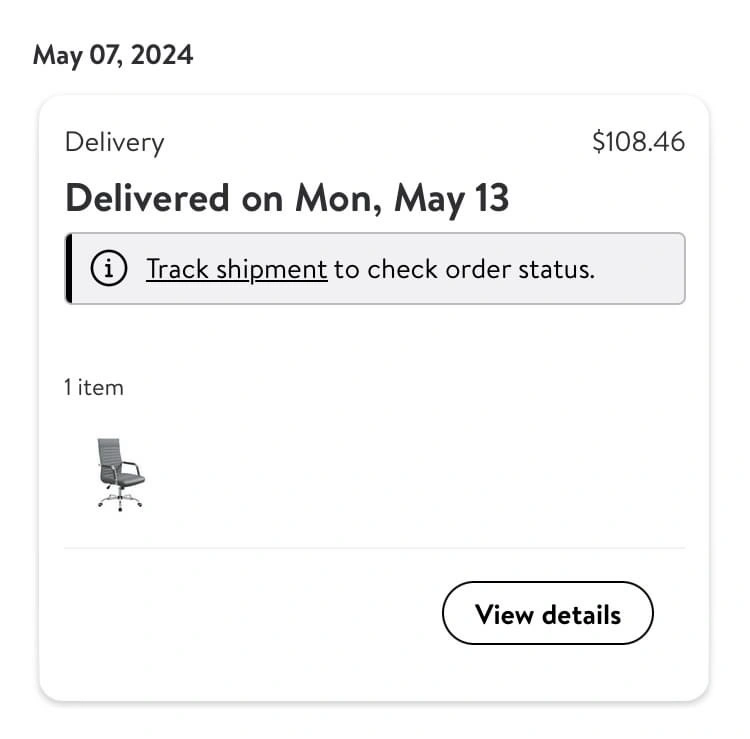Click the $108.46 order total
Image resolution: width=750 pixels, height=739 pixels.
pyautogui.click(x=639, y=142)
